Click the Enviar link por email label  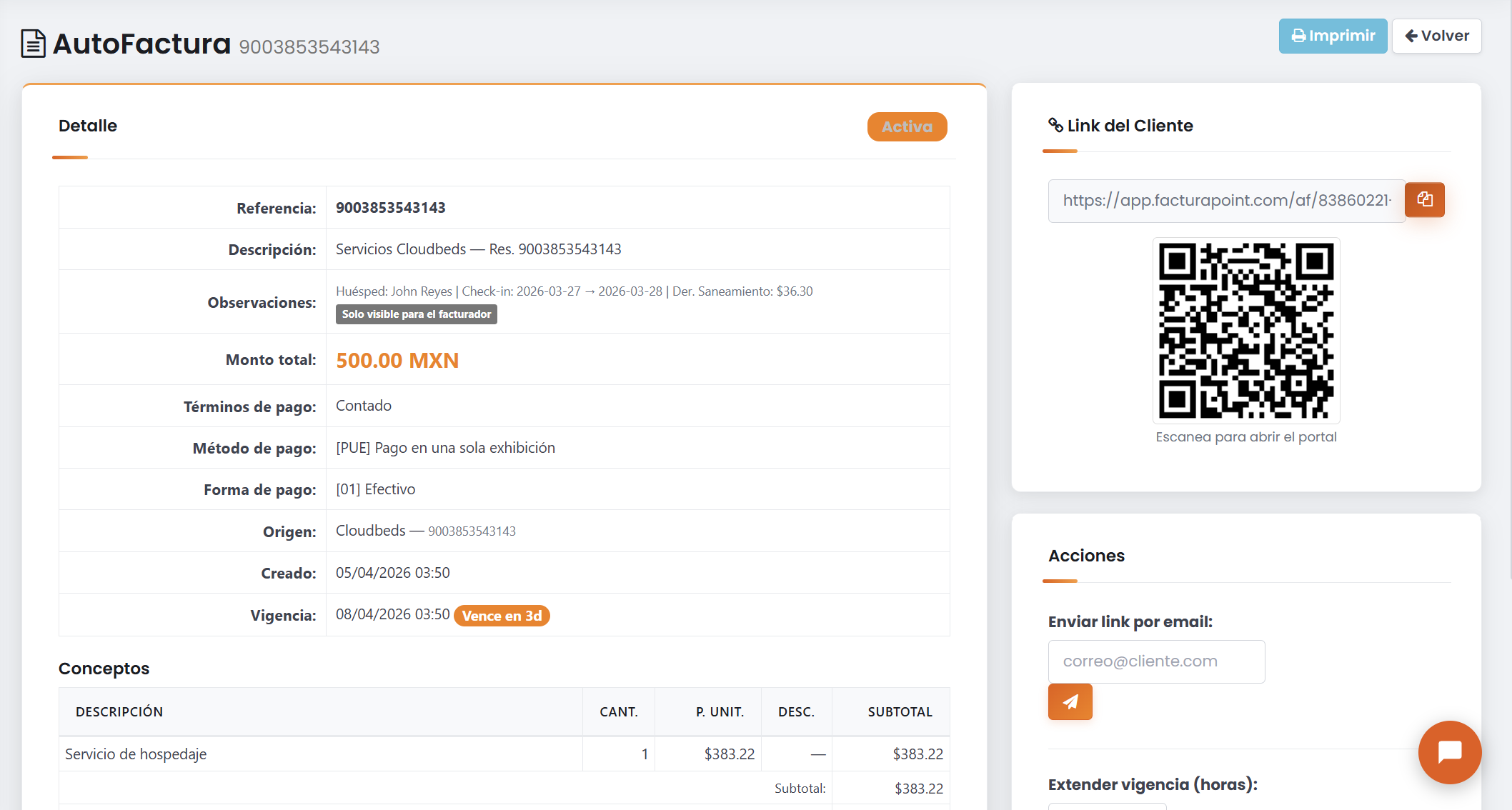[x=1130, y=622]
